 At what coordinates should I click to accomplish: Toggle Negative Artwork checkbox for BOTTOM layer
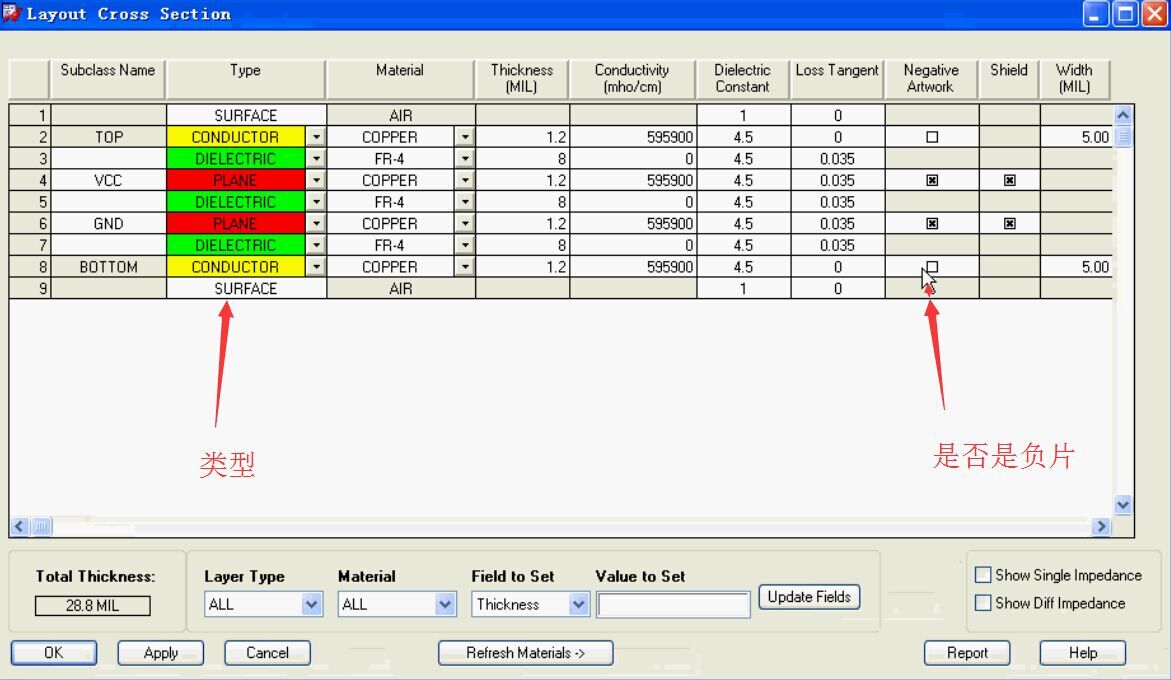[932, 267]
